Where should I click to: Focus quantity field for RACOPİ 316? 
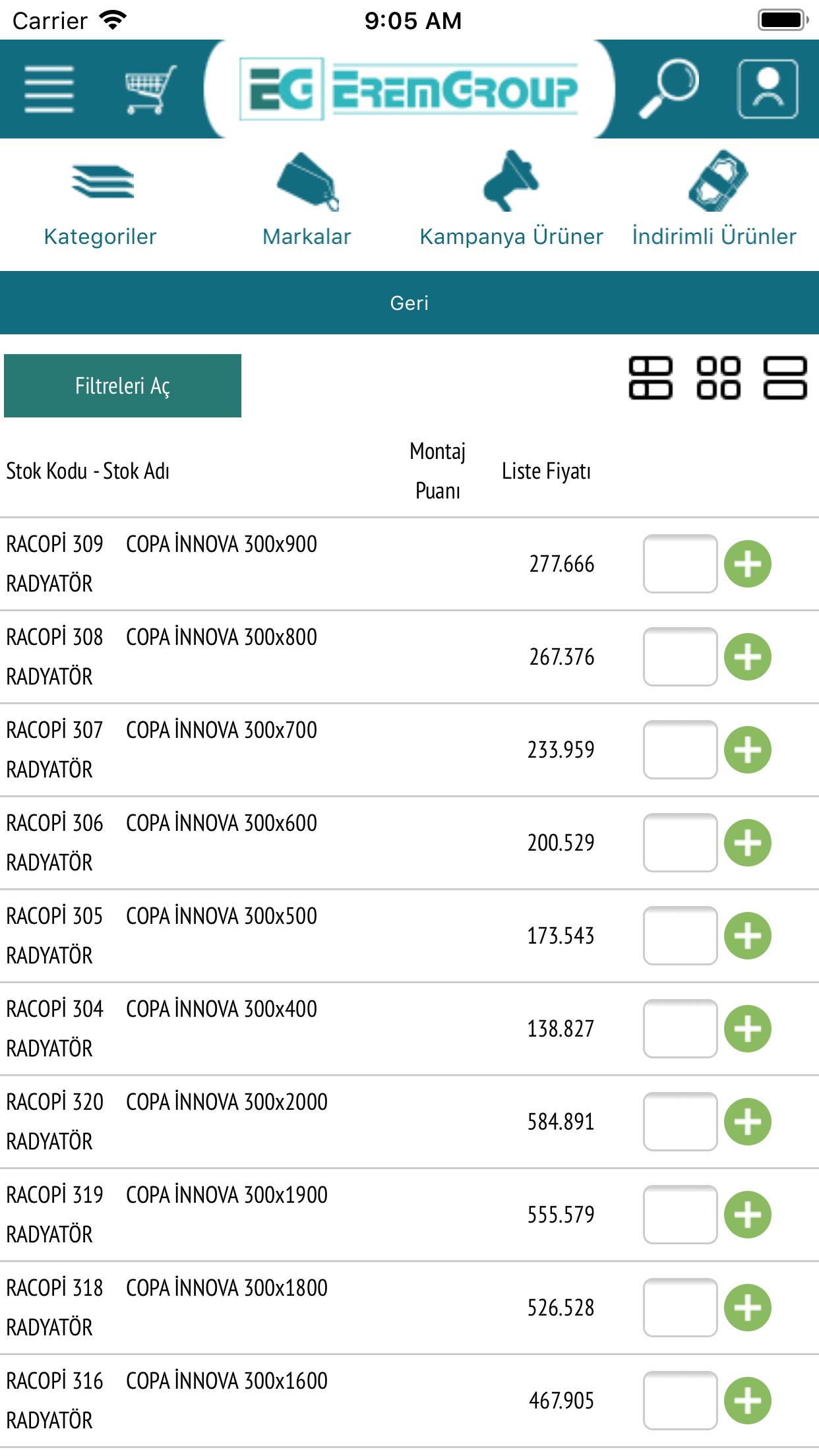click(x=680, y=1401)
